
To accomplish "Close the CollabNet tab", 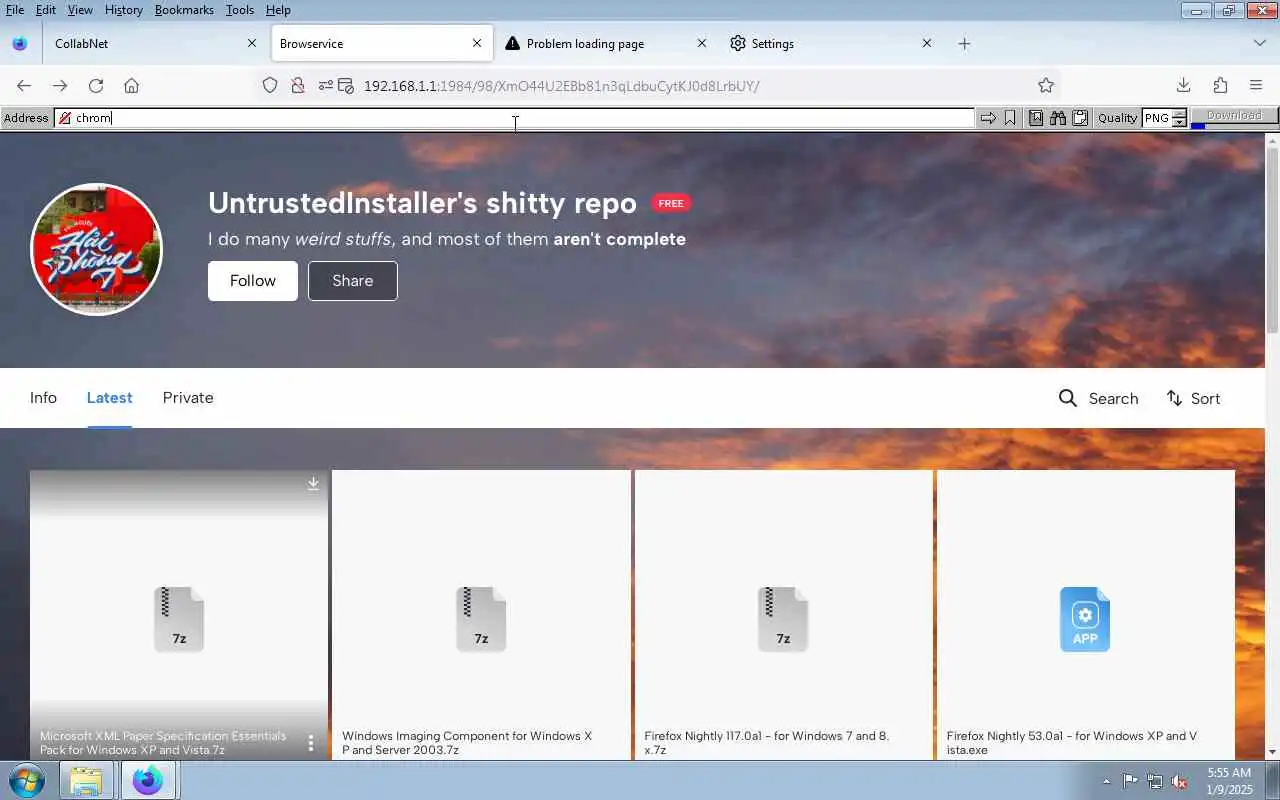I will [x=252, y=44].
